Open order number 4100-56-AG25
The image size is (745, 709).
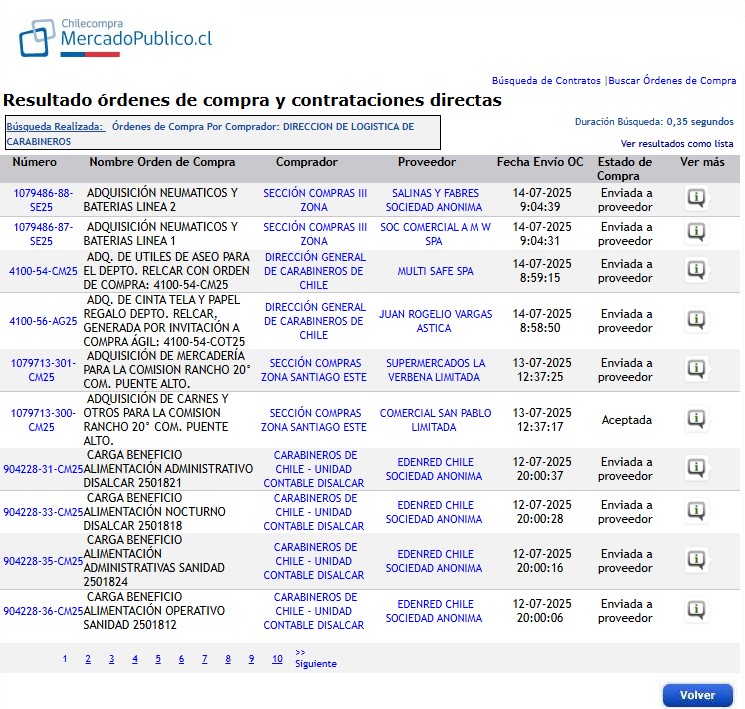click(43, 321)
